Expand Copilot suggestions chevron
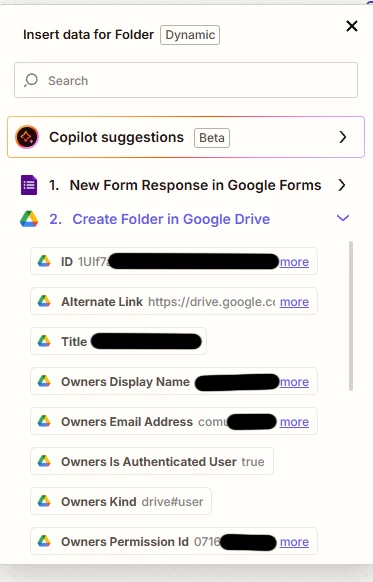 click(343, 137)
